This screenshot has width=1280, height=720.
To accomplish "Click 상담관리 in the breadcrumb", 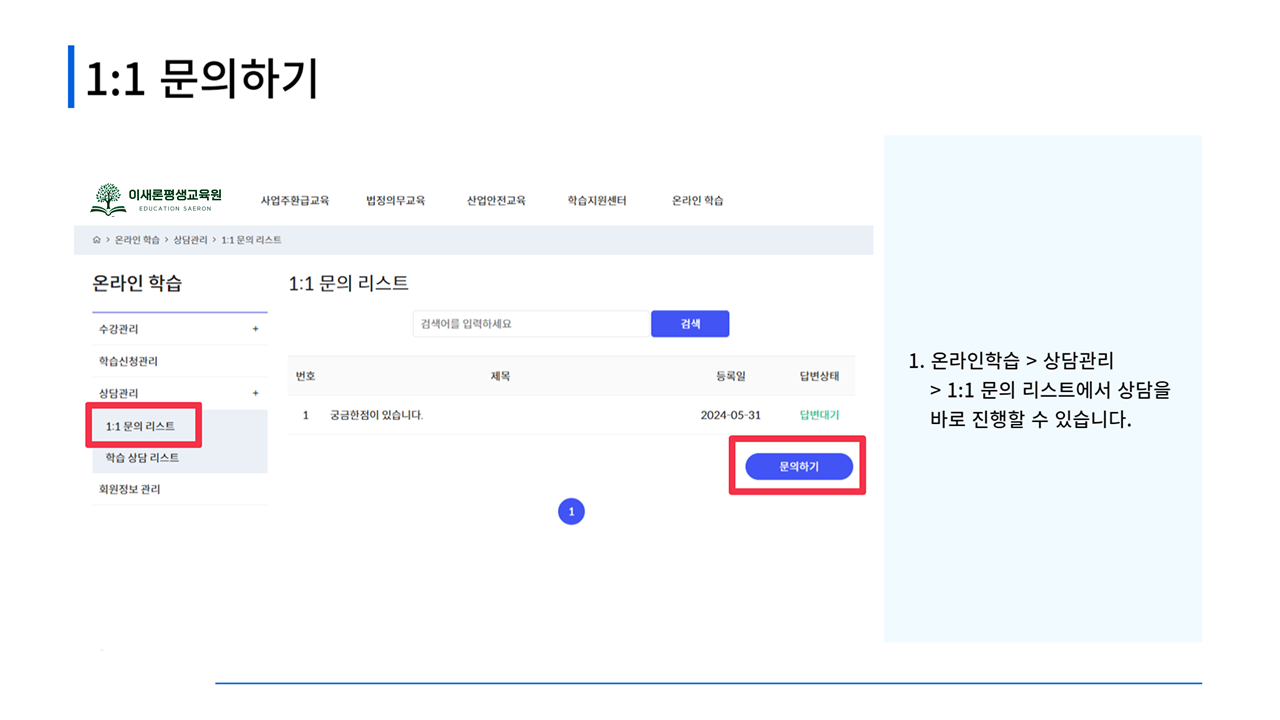I will pyautogui.click(x=190, y=240).
